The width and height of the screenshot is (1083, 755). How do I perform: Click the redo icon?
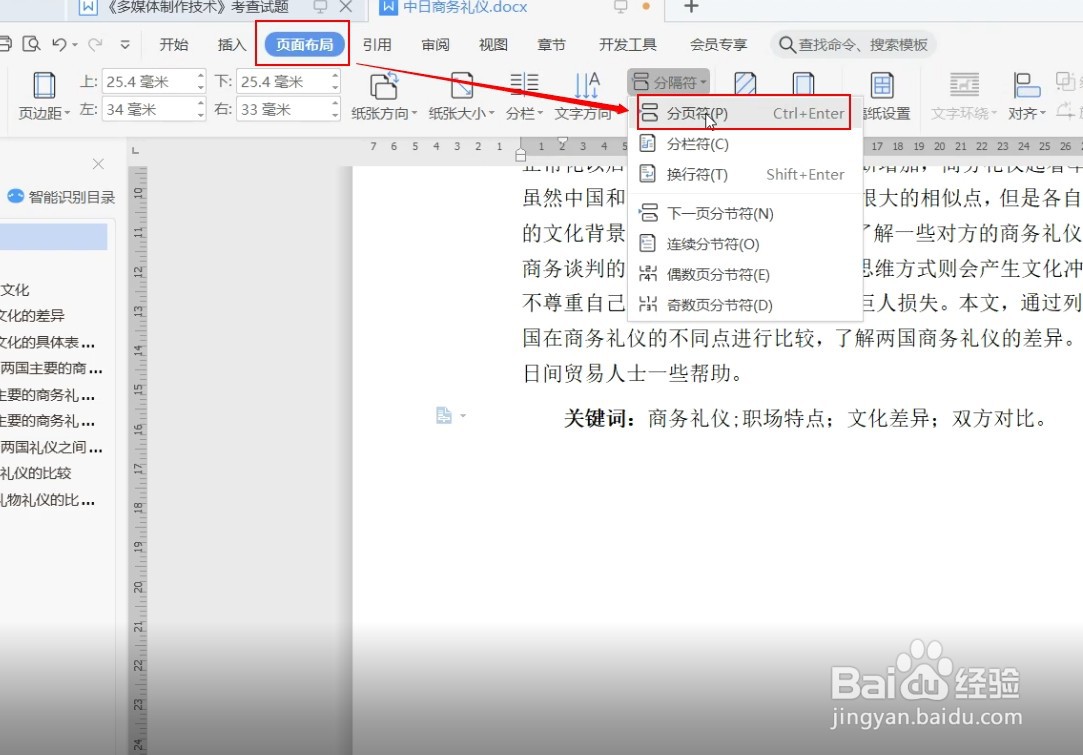pos(95,44)
